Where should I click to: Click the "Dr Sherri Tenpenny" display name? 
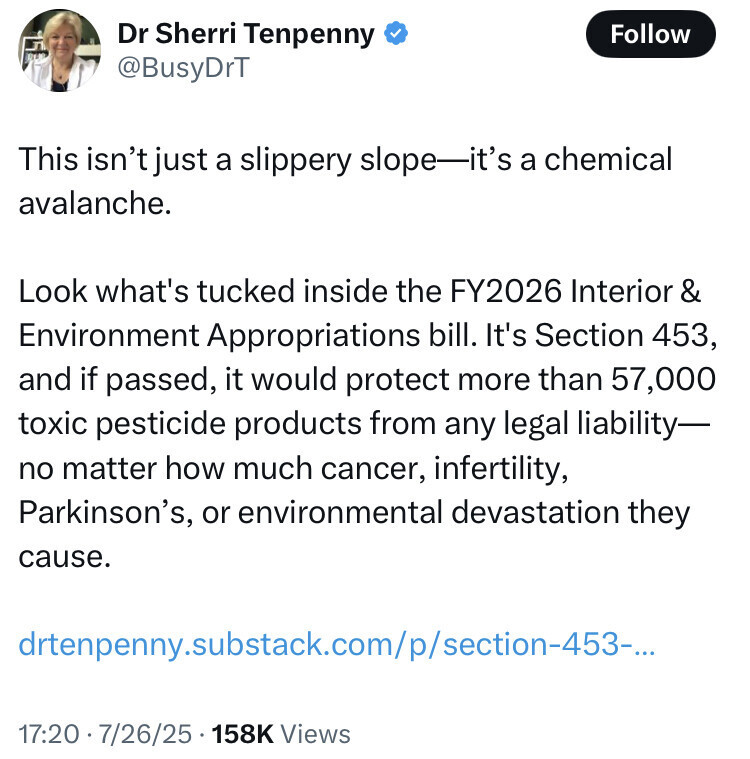pos(246,33)
